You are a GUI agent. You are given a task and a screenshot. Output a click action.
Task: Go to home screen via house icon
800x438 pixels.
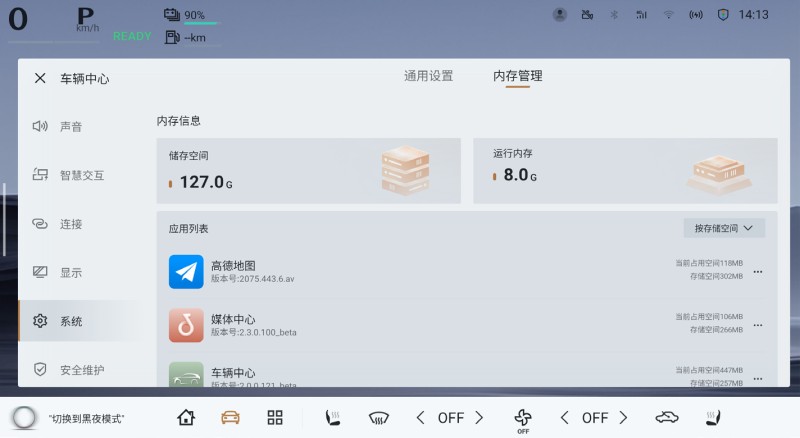tap(186, 418)
